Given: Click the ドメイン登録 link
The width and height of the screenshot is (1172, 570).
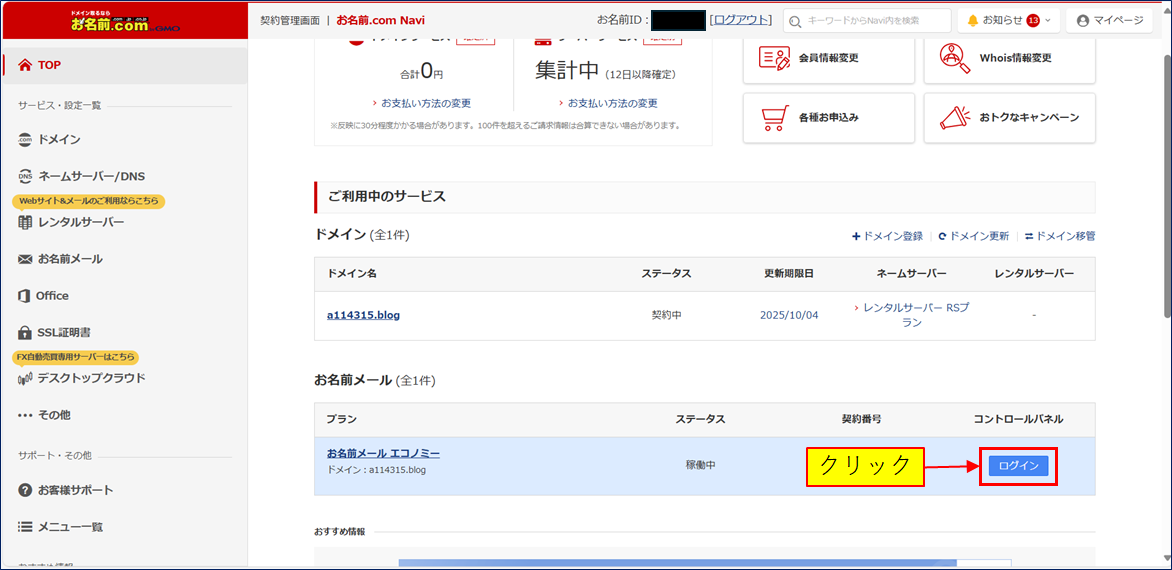Looking at the screenshot, I should (887, 236).
